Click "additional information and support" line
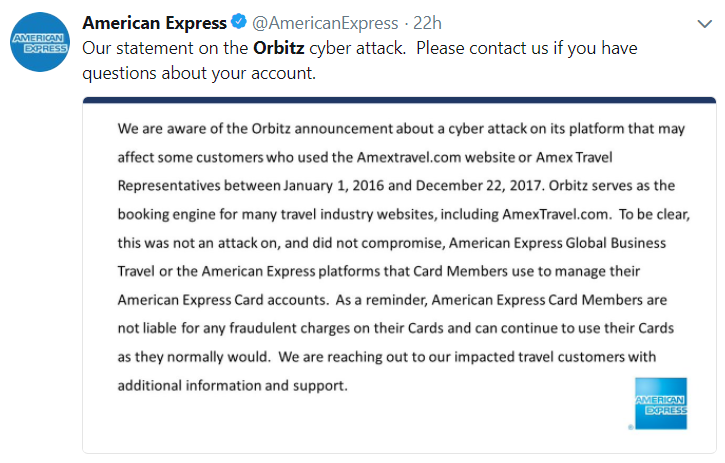The width and height of the screenshot is (725, 463). click(x=232, y=385)
